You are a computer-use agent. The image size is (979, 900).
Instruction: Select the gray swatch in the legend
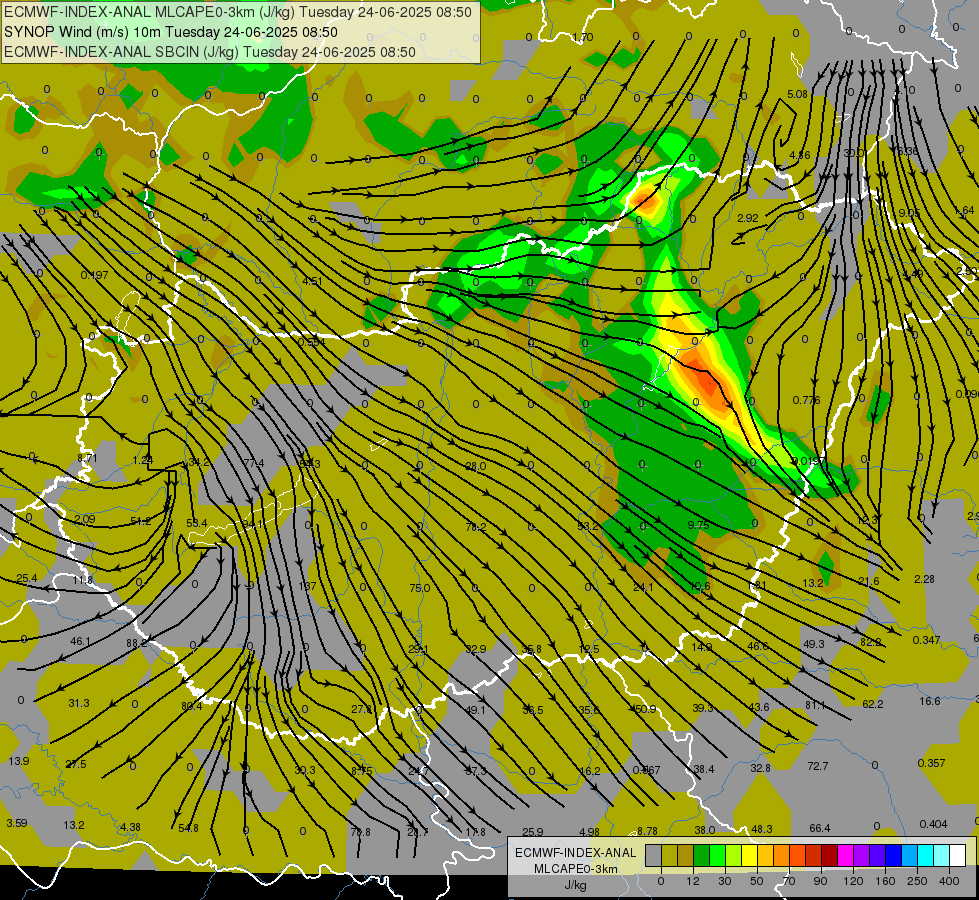(x=653, y=855)
